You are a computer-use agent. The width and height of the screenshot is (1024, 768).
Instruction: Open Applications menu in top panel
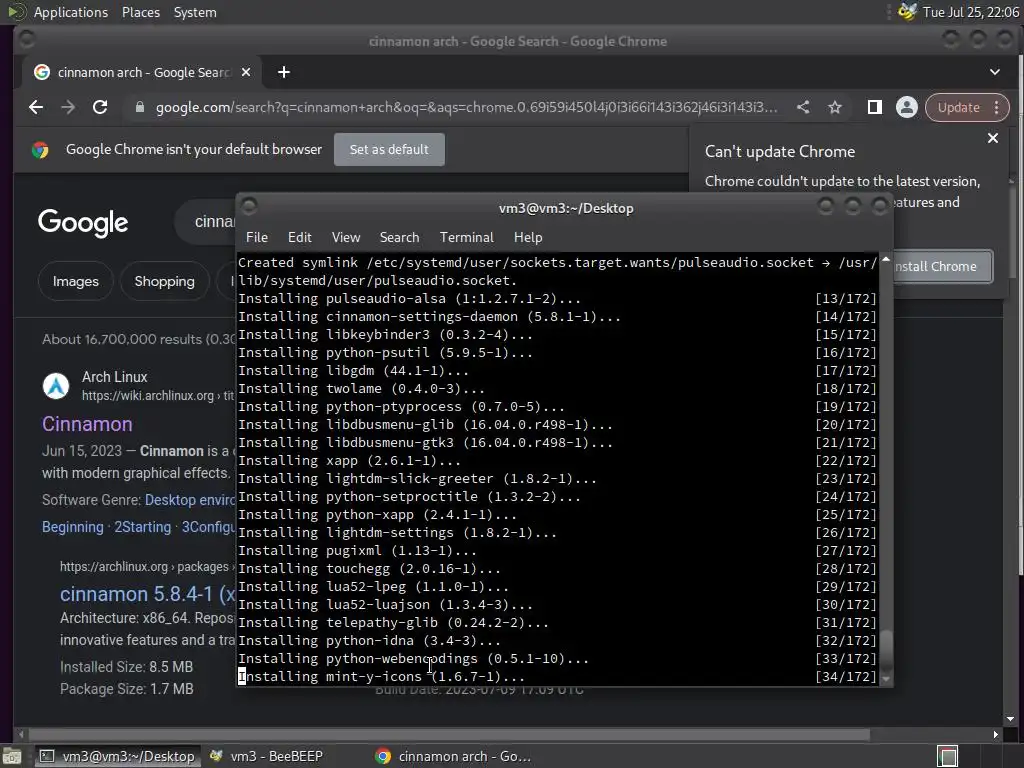pyautogui.click(x=71, y=12)
